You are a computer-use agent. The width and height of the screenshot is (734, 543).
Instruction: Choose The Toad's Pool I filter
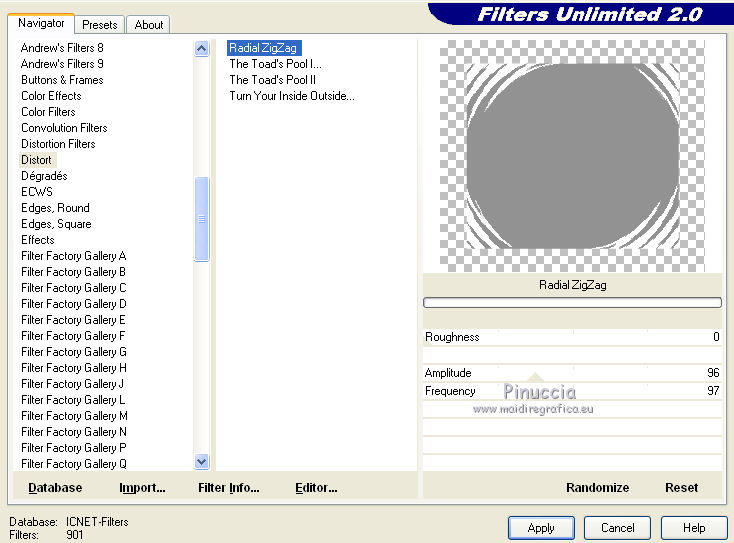point(275,64)
